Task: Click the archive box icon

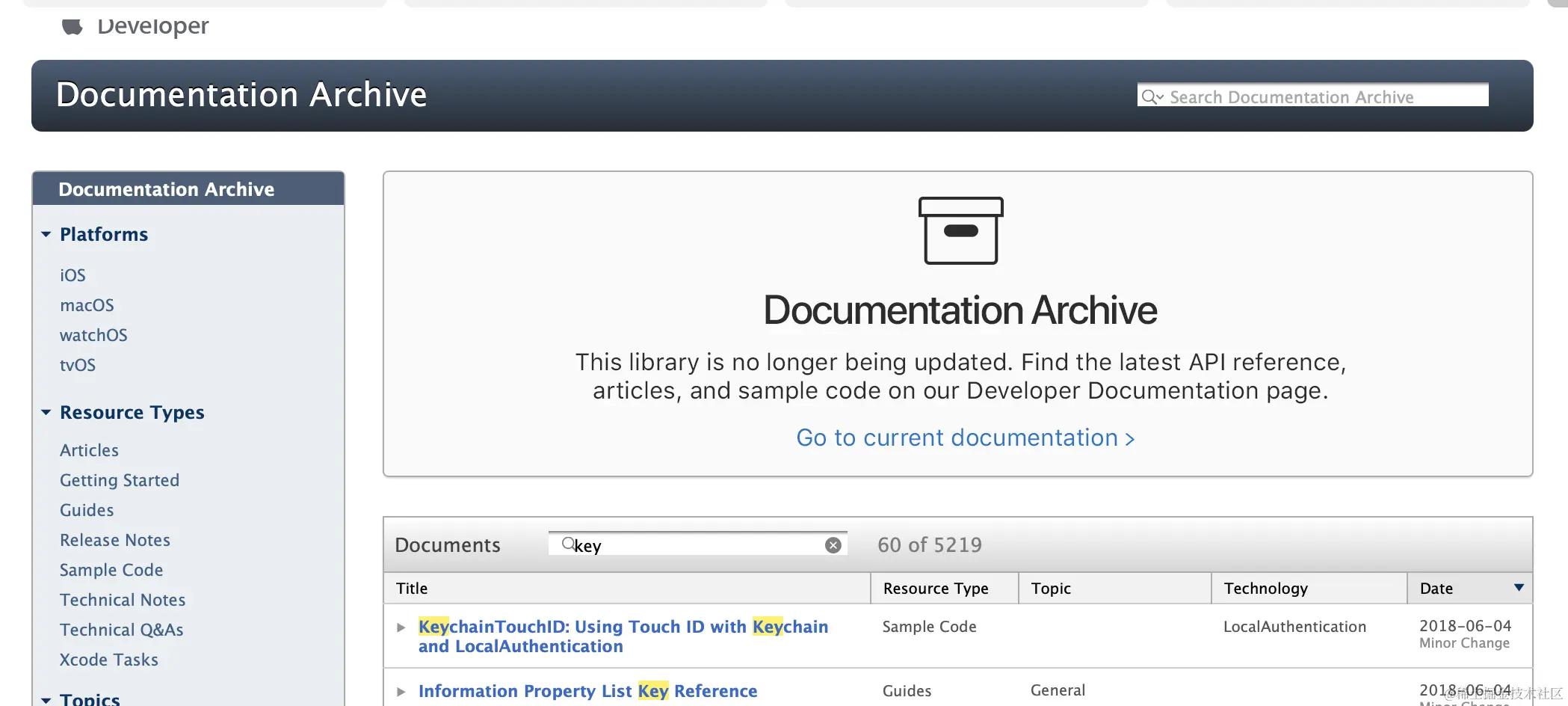Action: (960, 230)
